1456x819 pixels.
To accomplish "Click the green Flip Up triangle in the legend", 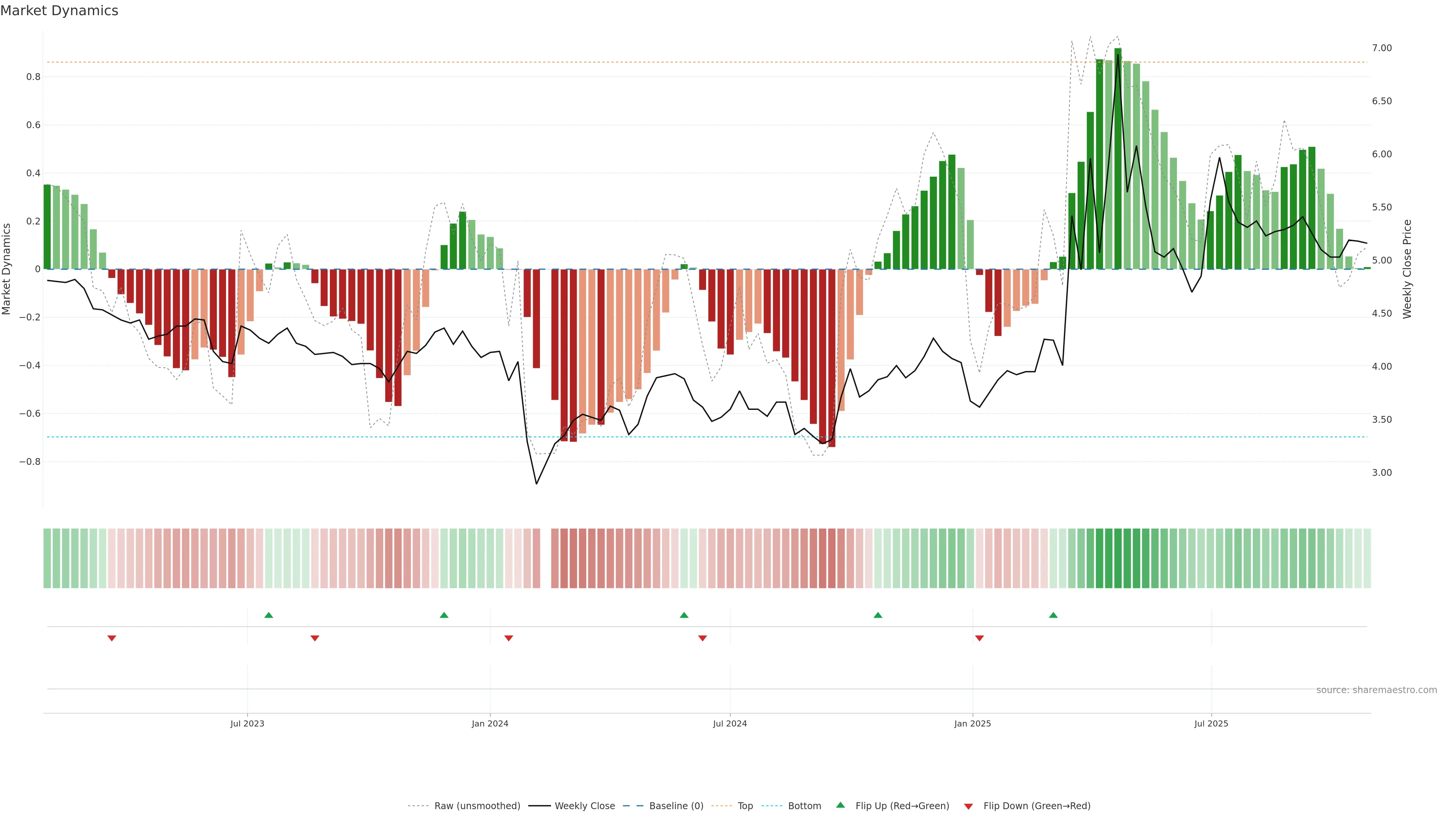I will (841, 805).
